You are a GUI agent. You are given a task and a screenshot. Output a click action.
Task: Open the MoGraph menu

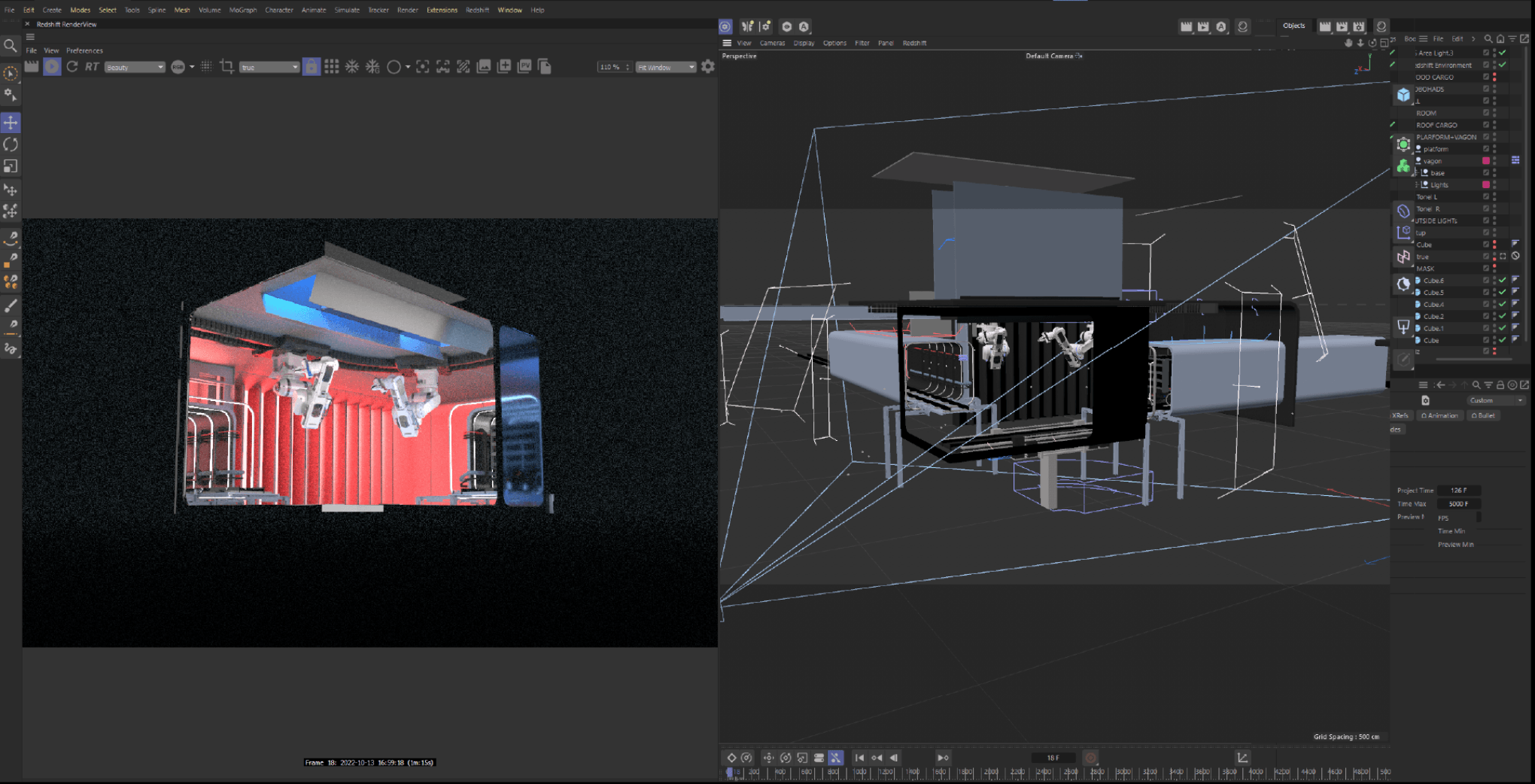click(x=242, y=10)
